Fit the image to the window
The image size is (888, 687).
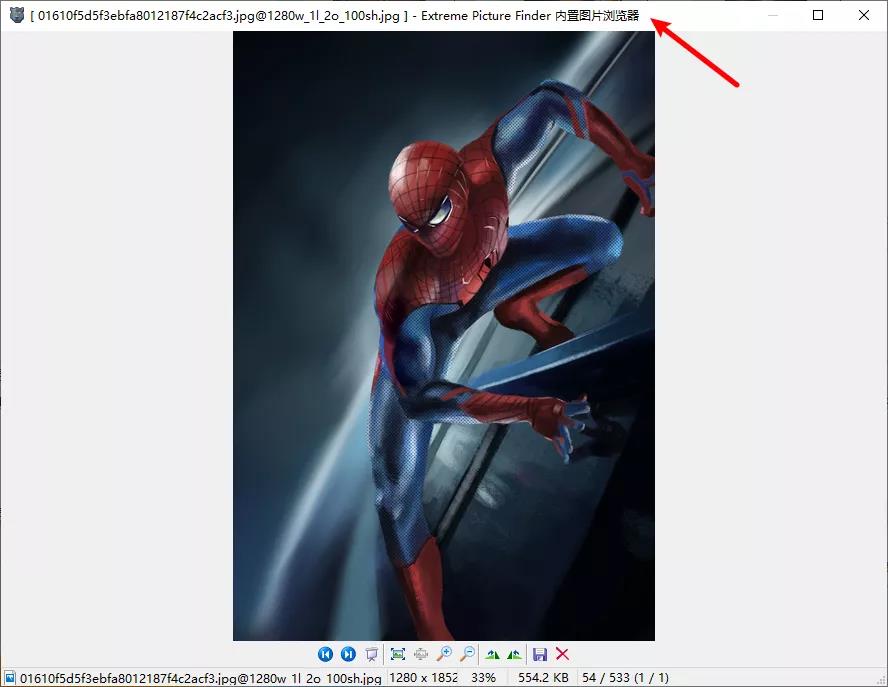point(398,654)
